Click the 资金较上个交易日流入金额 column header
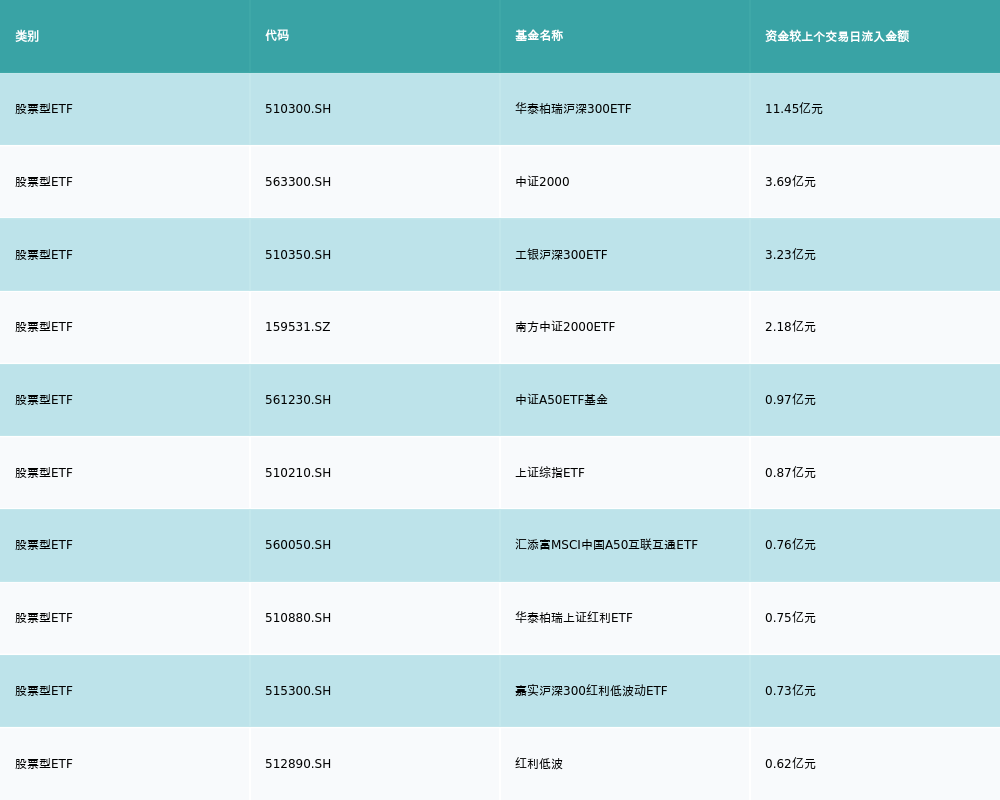 coord(837,36)
